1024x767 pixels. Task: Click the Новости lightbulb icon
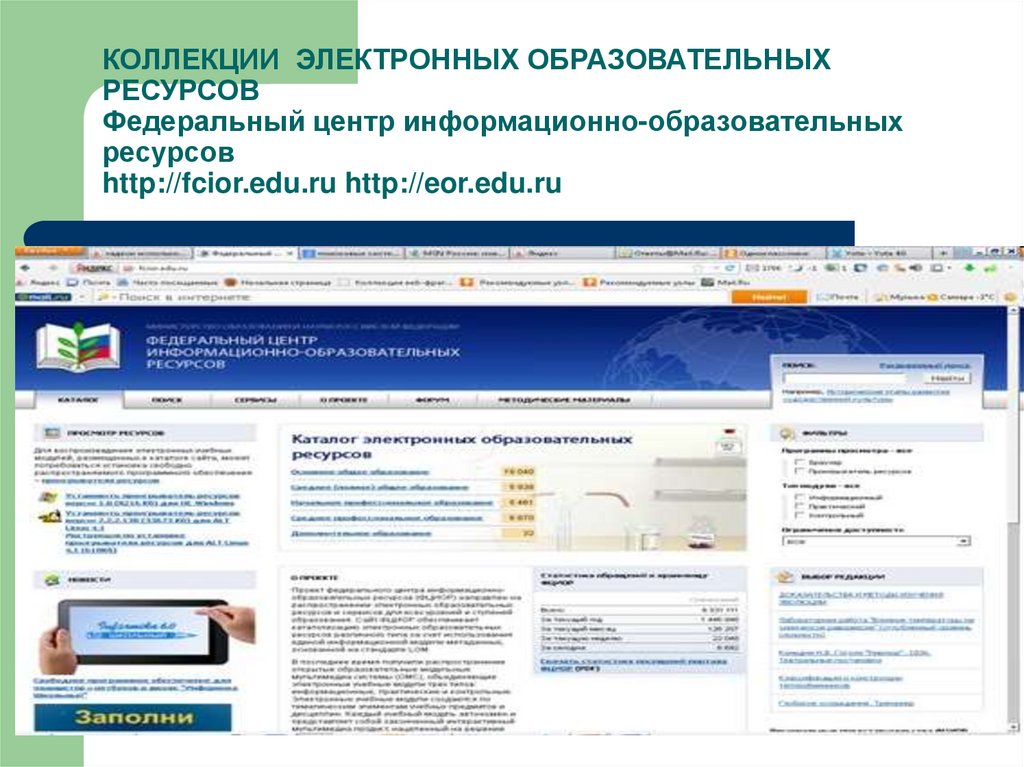click(x=51, y=578)
